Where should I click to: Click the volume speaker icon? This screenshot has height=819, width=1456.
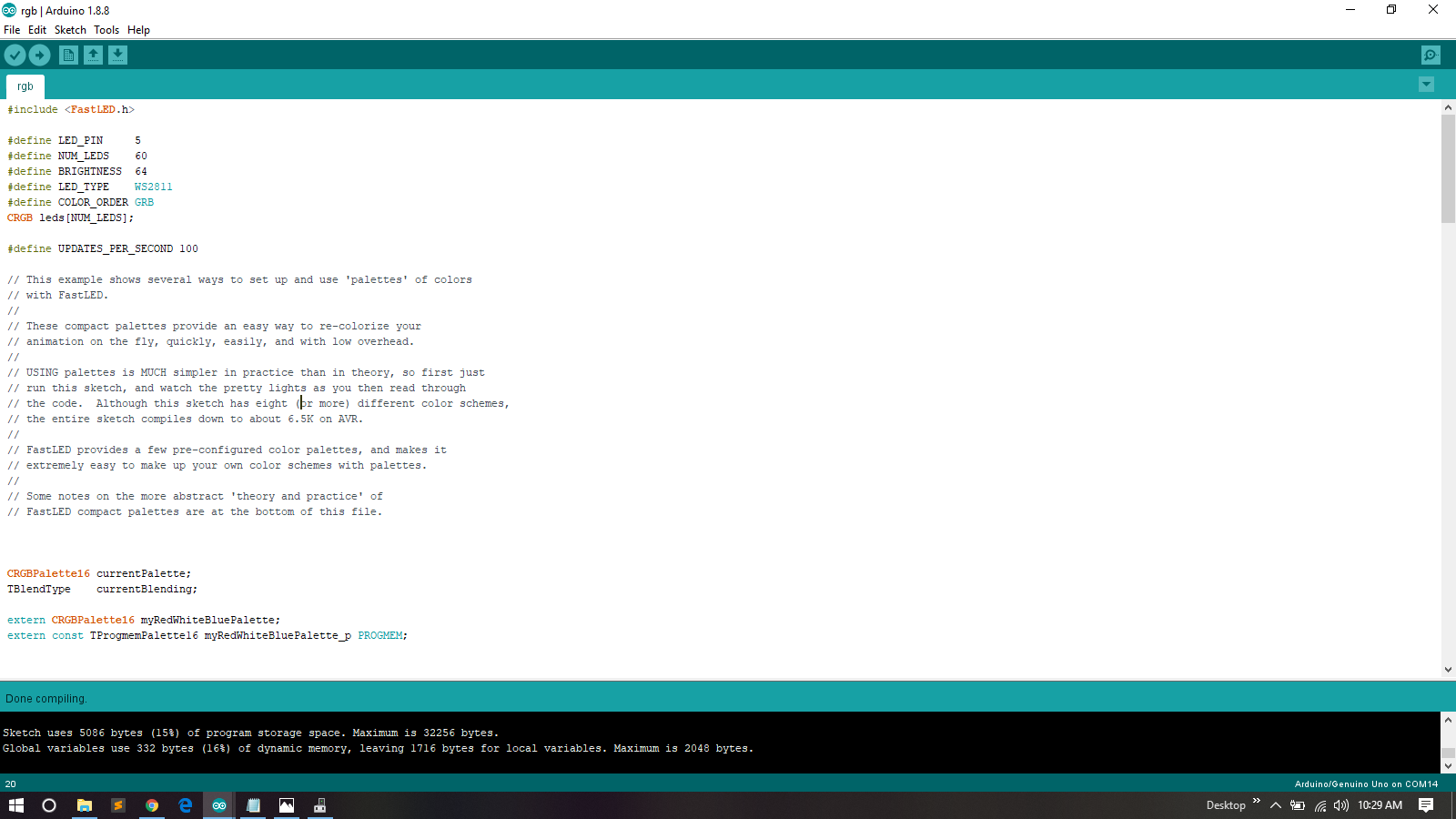click(x=1341, y=805)
